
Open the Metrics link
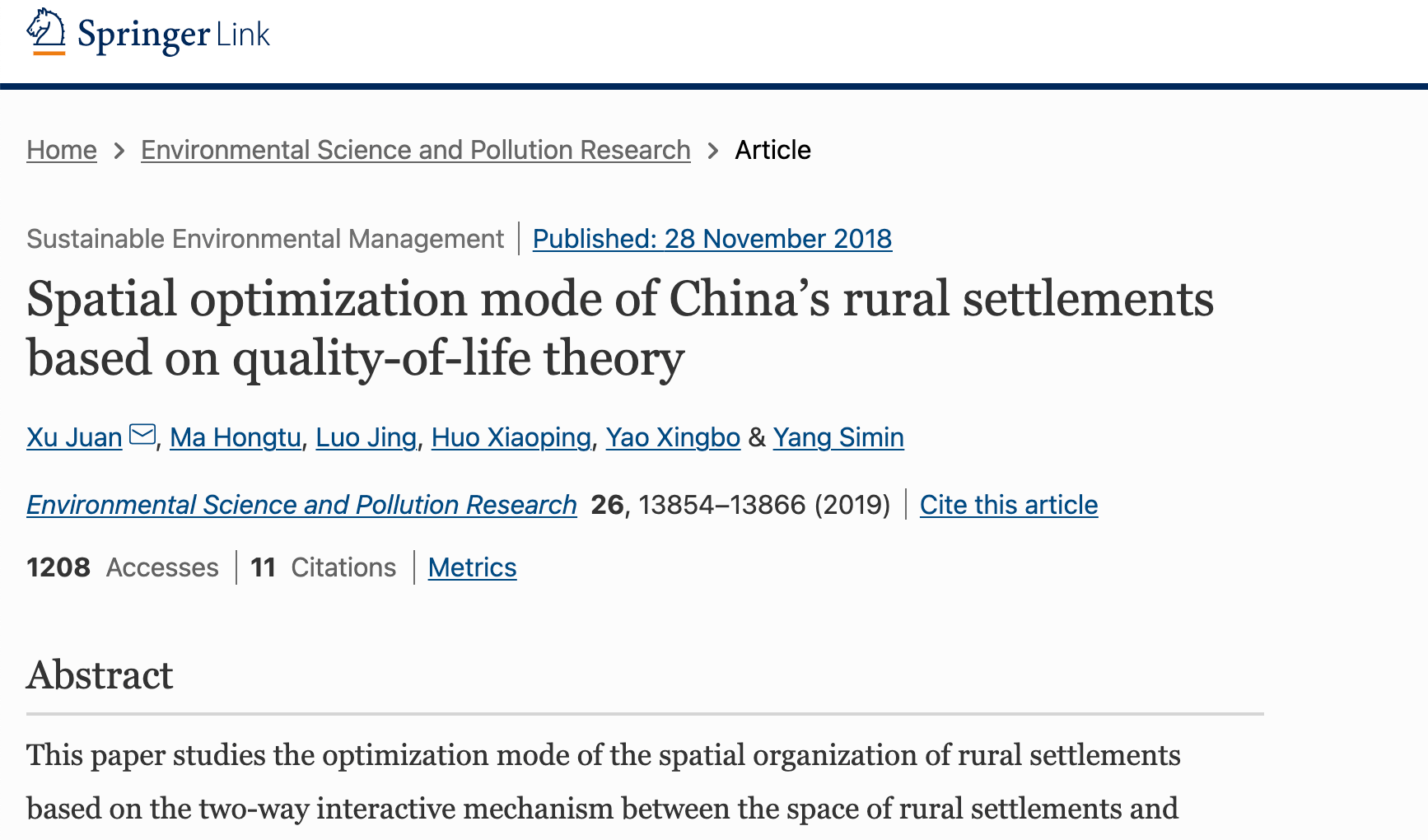pyautogui.click(x=473, y=567)
